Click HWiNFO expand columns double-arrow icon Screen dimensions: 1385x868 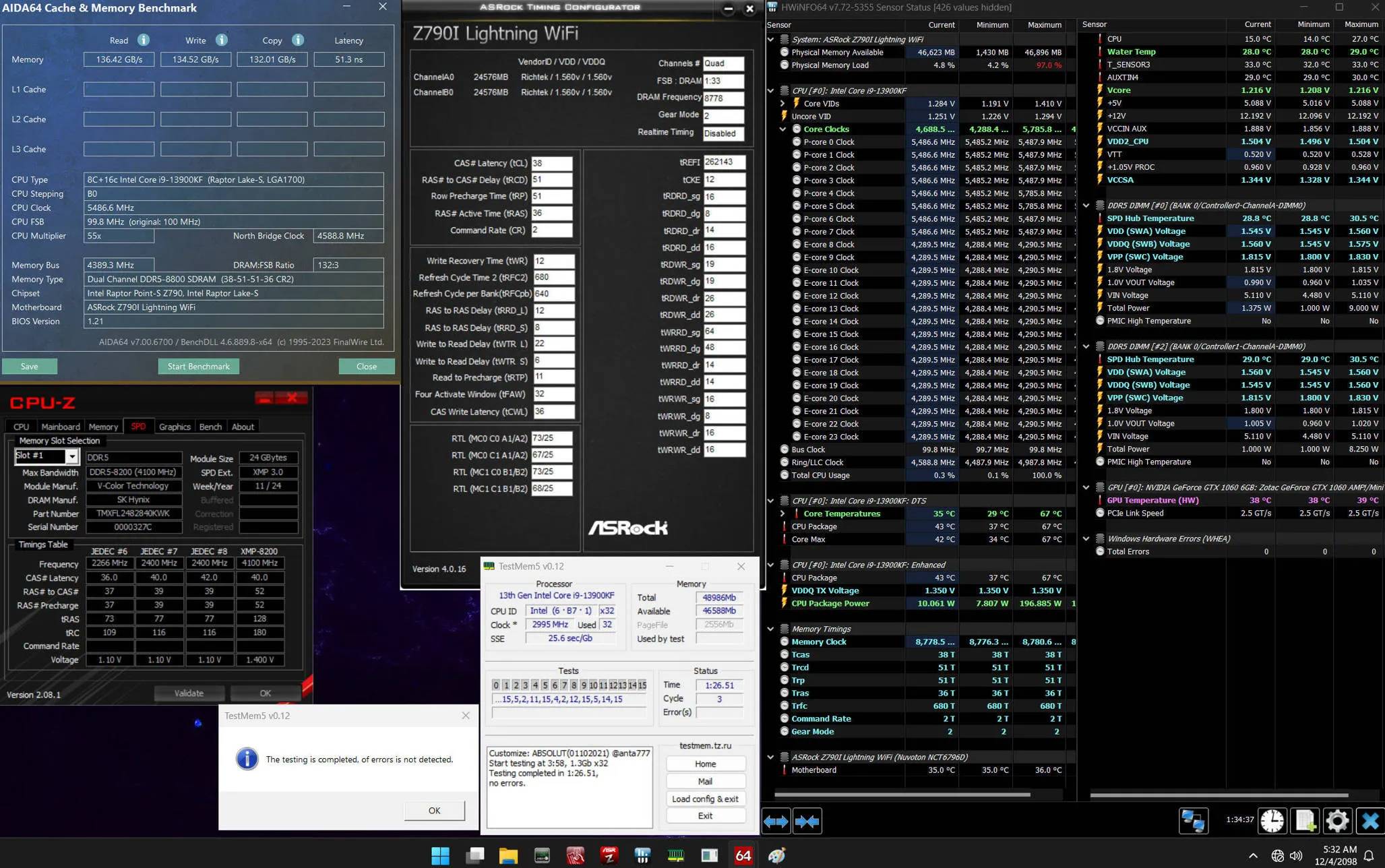click(x=776, y=821)
